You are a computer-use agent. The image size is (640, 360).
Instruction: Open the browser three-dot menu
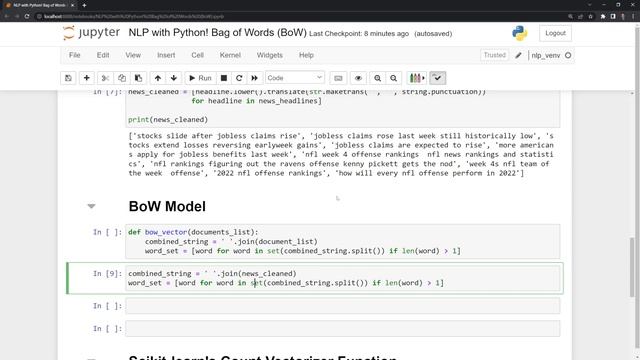pos(633,16)
